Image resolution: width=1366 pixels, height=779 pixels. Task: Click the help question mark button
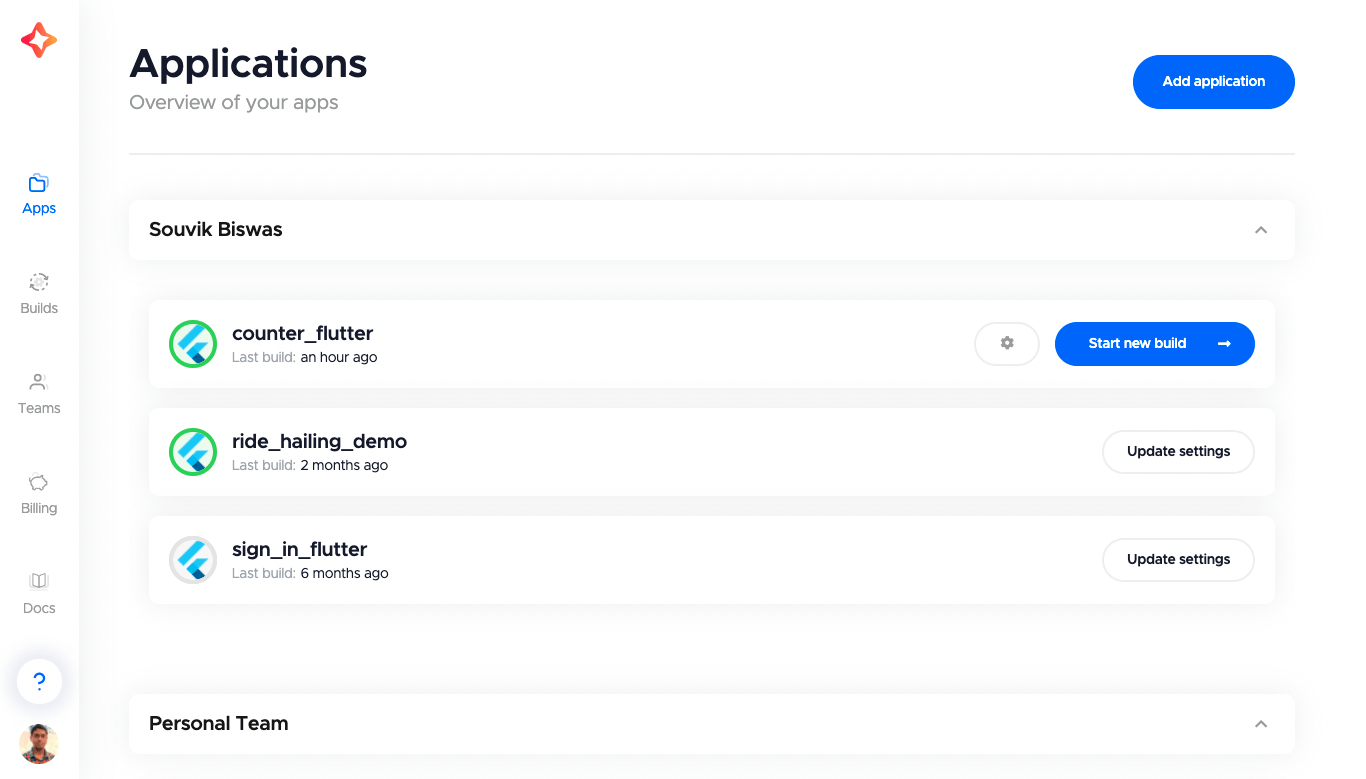39,682
